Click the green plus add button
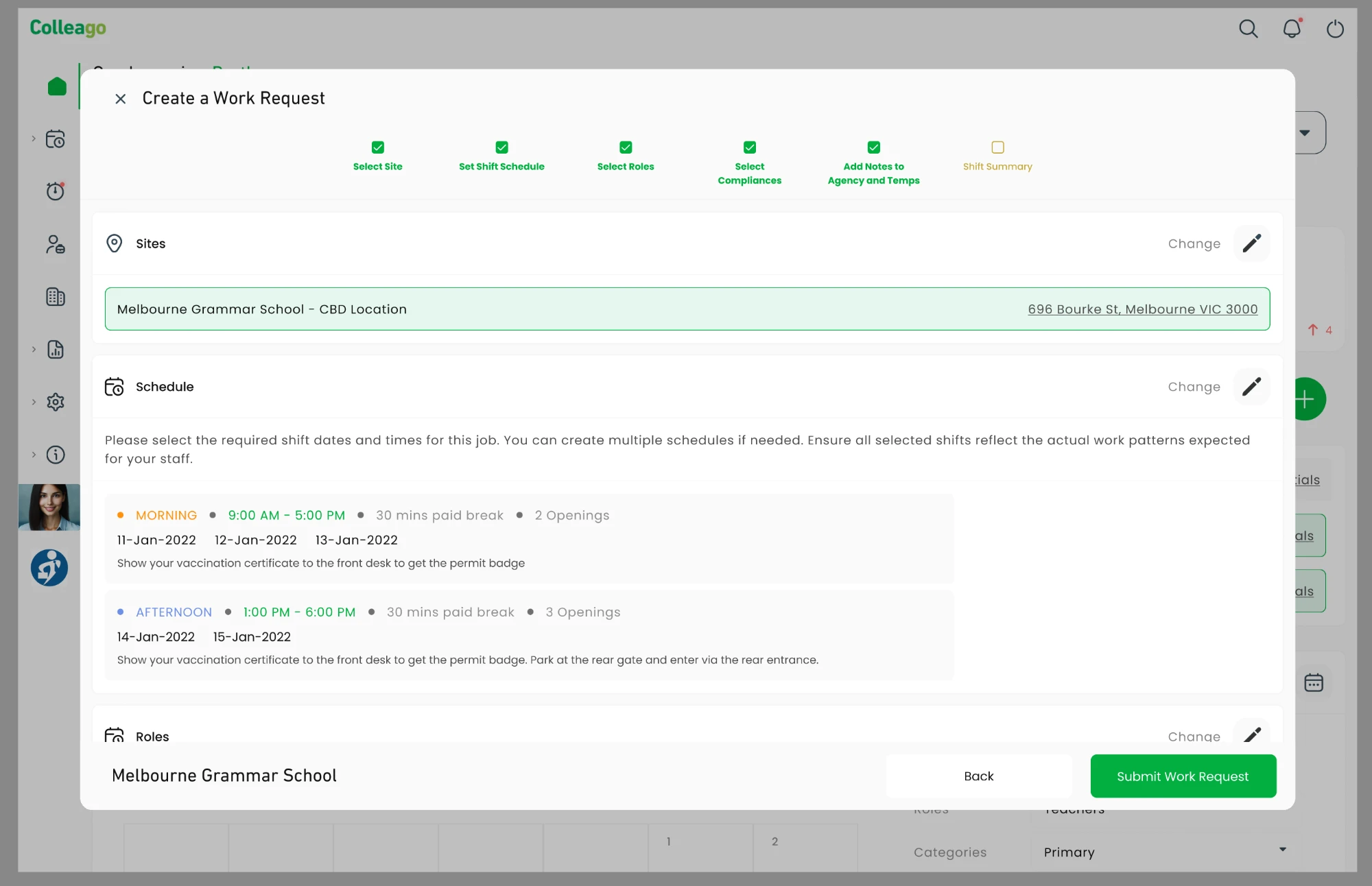Image resolution: width=1372 pixels, height=886 pixels. [x=1308, y=399]
